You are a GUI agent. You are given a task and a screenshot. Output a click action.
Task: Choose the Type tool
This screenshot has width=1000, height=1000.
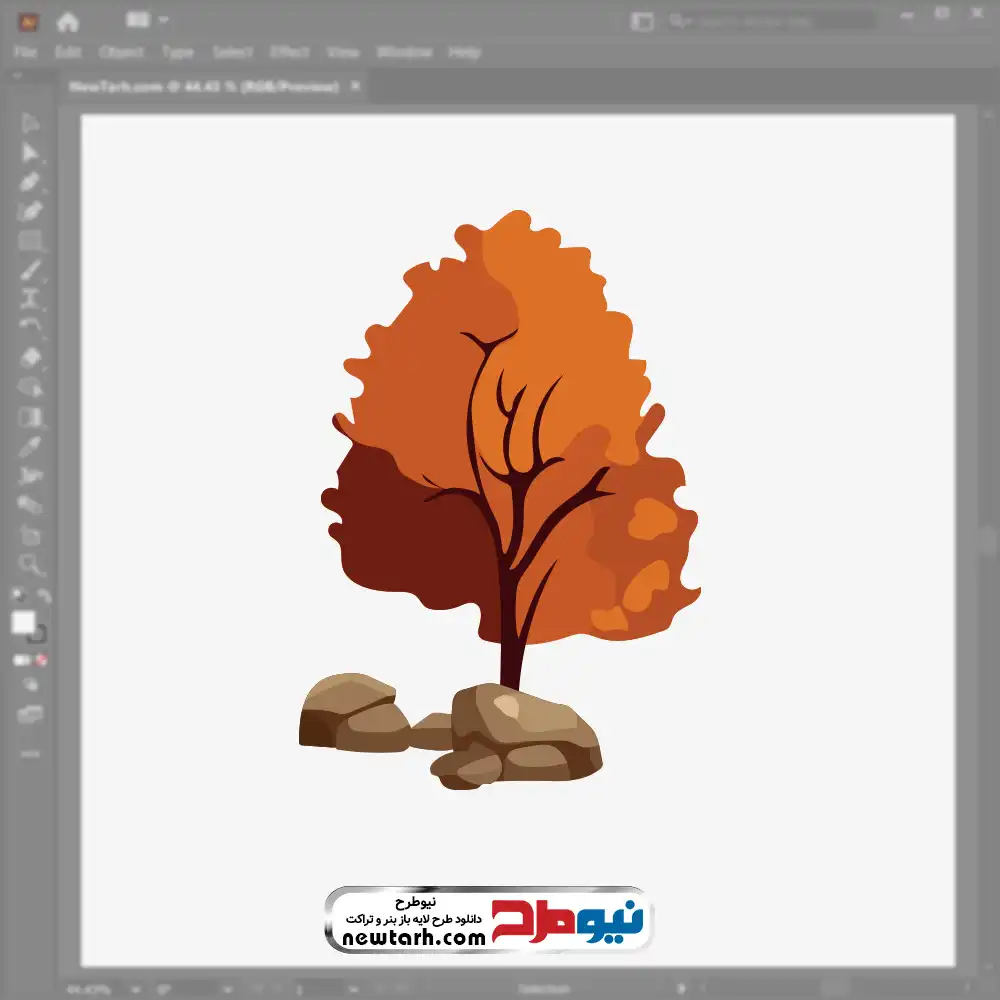point(31,298)
